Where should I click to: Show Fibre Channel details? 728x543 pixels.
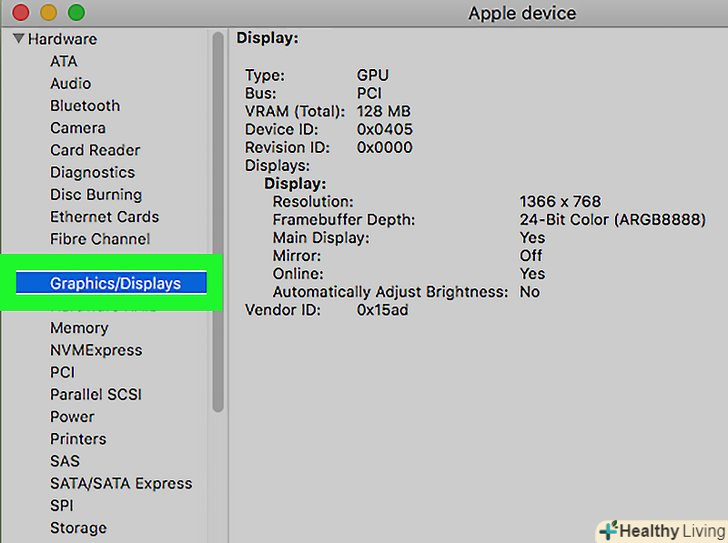100,239
